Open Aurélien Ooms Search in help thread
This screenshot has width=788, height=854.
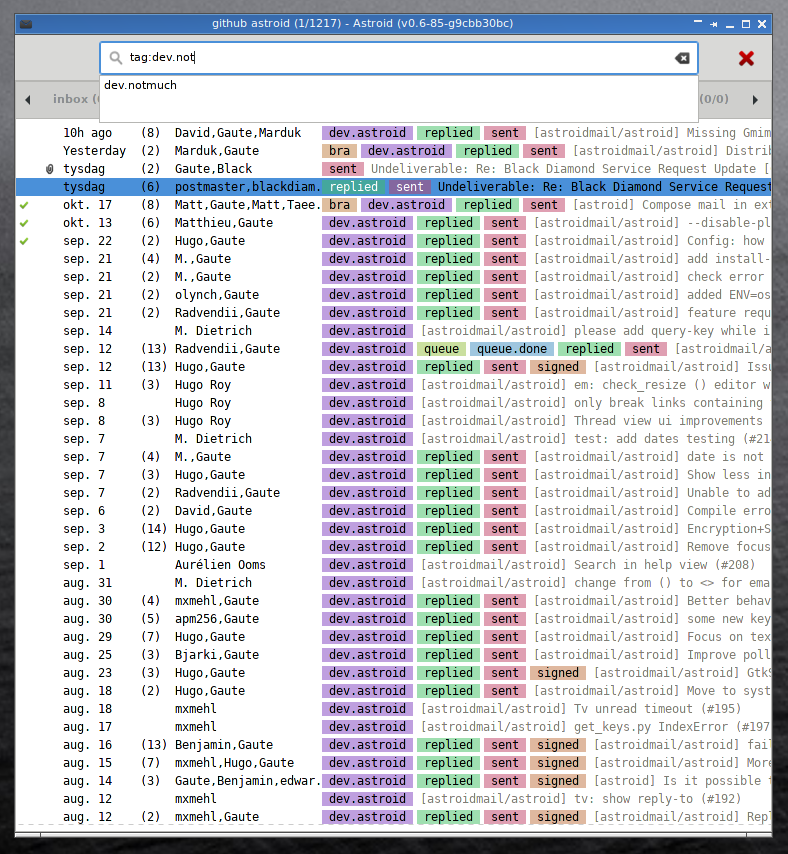point(394,565)
